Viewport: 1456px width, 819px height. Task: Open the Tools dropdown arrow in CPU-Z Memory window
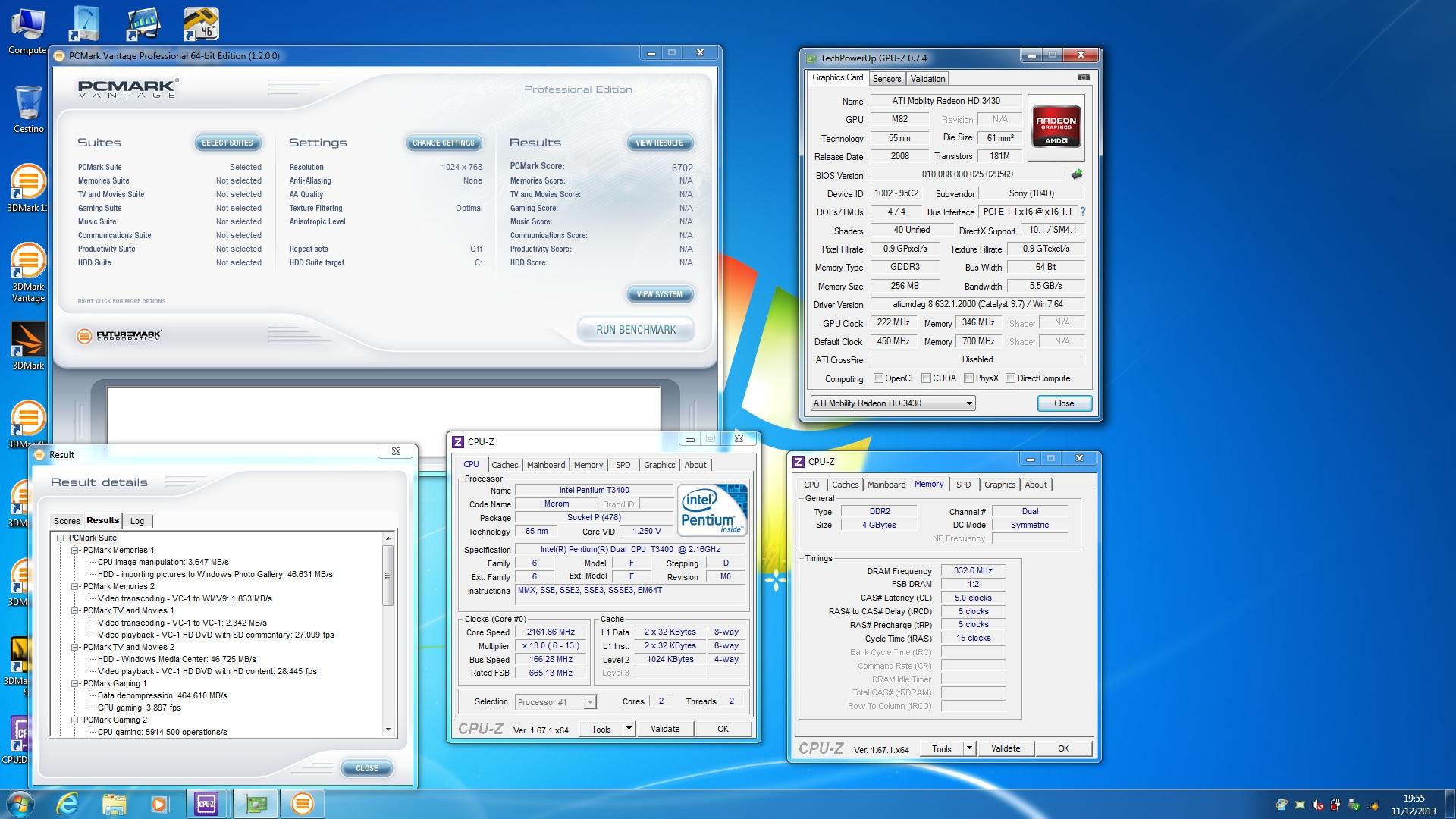[x=969, y=748]
